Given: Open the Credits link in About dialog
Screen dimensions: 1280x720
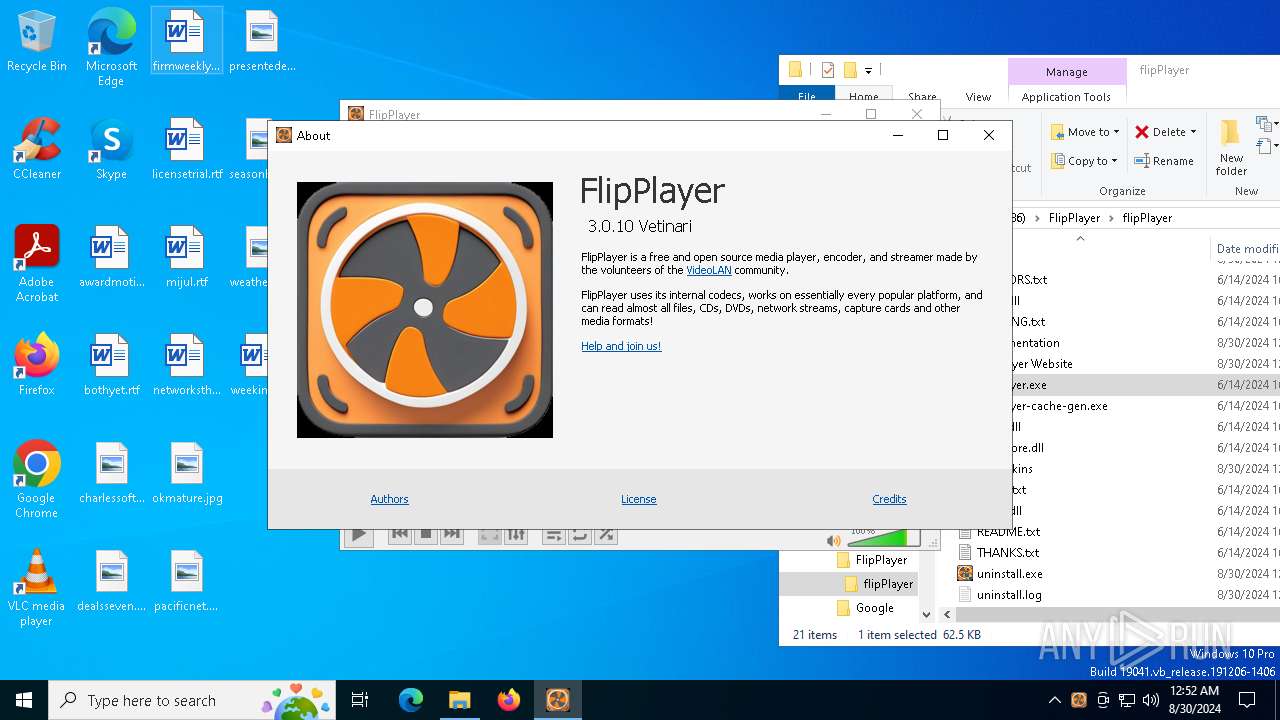Looking at the screenshot, I should pyautogui.click(x=889, y=499).
